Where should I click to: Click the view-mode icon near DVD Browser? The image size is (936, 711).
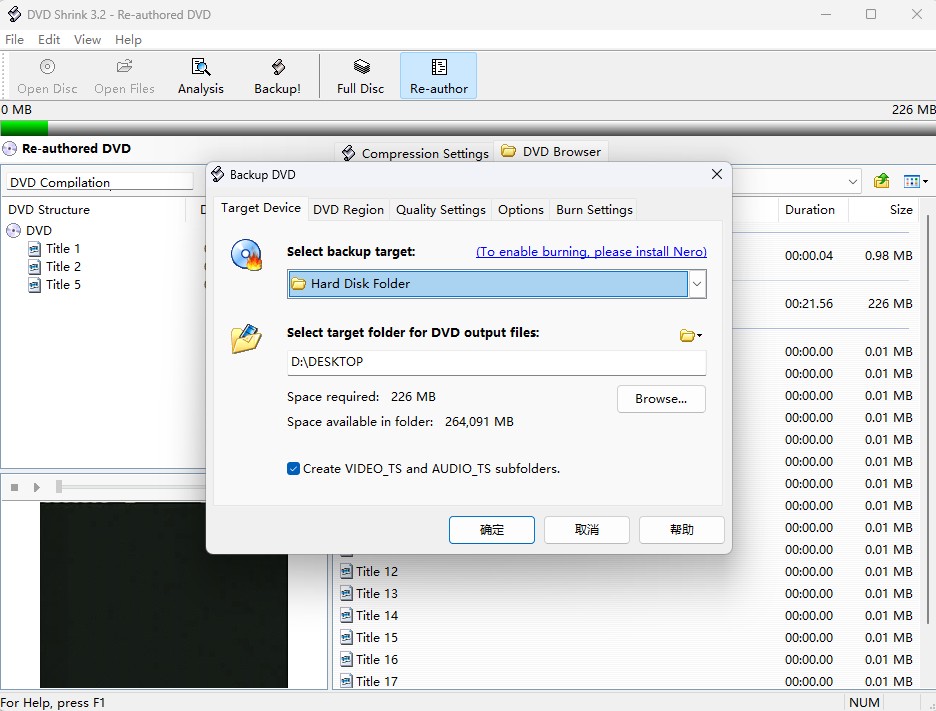[913, 181]
